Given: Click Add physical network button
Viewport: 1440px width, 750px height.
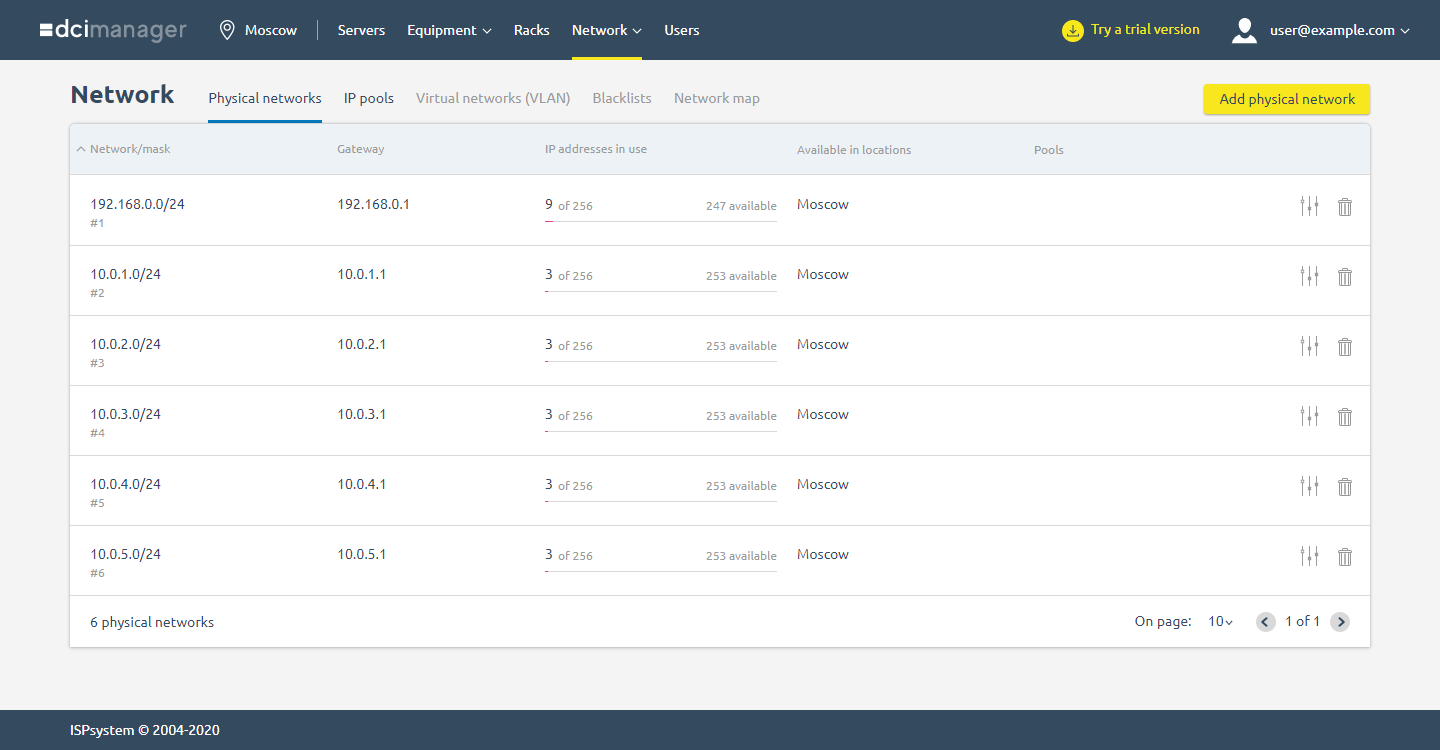Looking at the screenshot, I should pos(1286,99).
